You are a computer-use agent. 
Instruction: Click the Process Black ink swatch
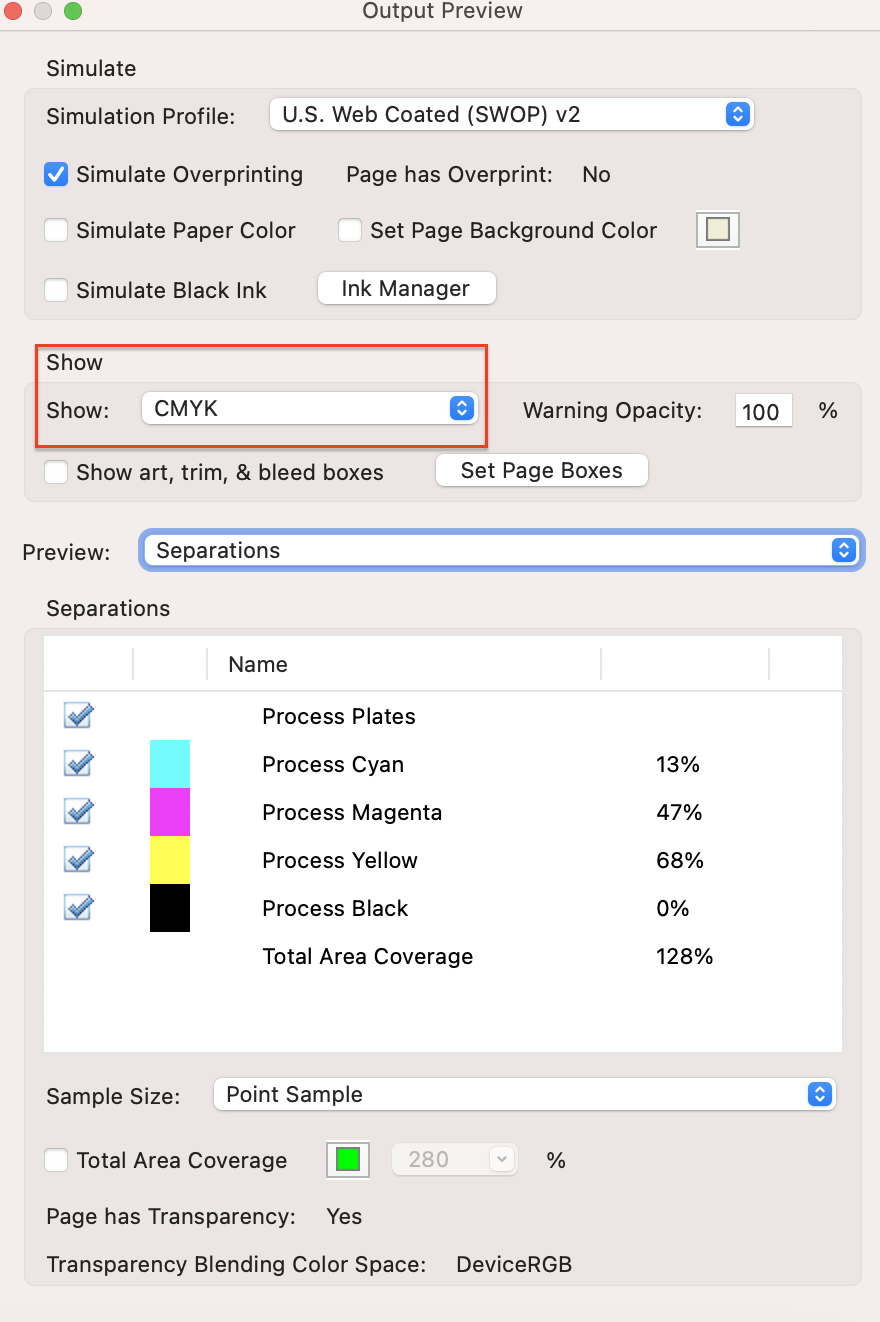tap(169, 908)
